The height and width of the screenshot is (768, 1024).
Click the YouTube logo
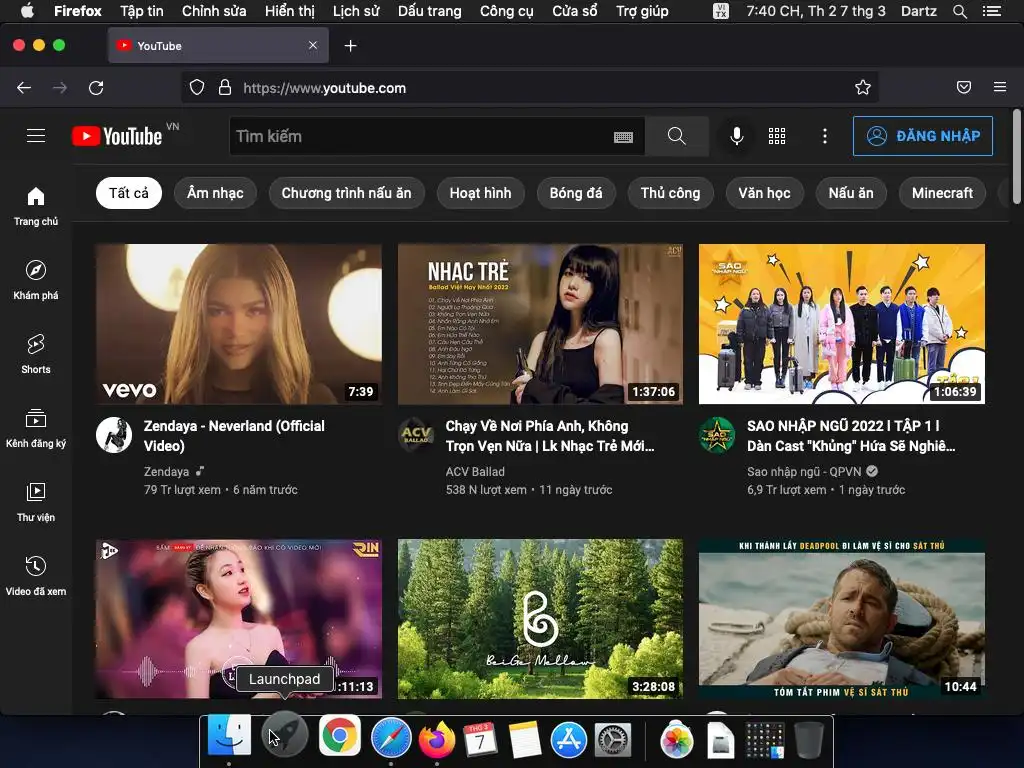point(118,136)
